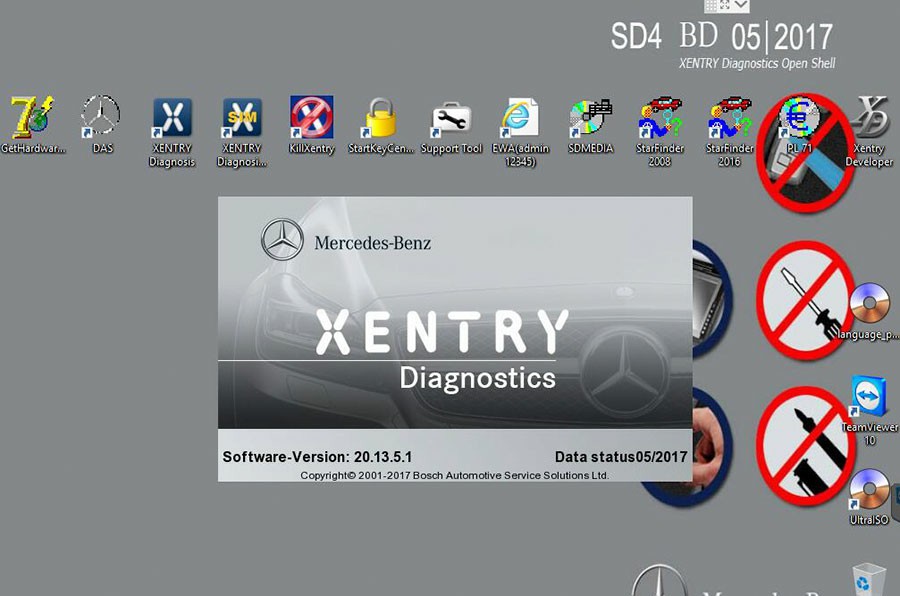Open the XENTRY Diagnosis shortcut
The height and width of the screenshot is (596, 900).
click(x=172, y=118)
